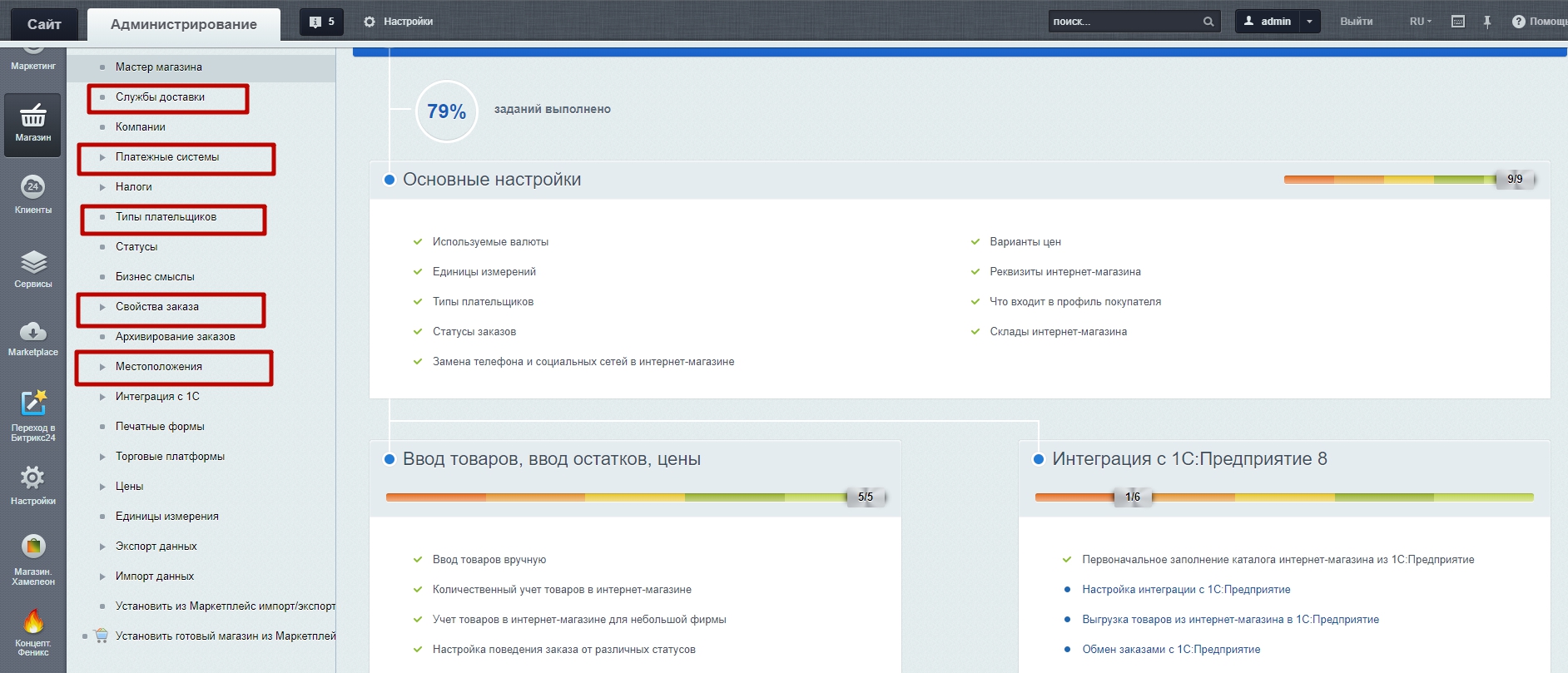This screenshot has width=1568, height=673.
Task: Open the Настройки top menu
Action: click(x=399, y=22)
